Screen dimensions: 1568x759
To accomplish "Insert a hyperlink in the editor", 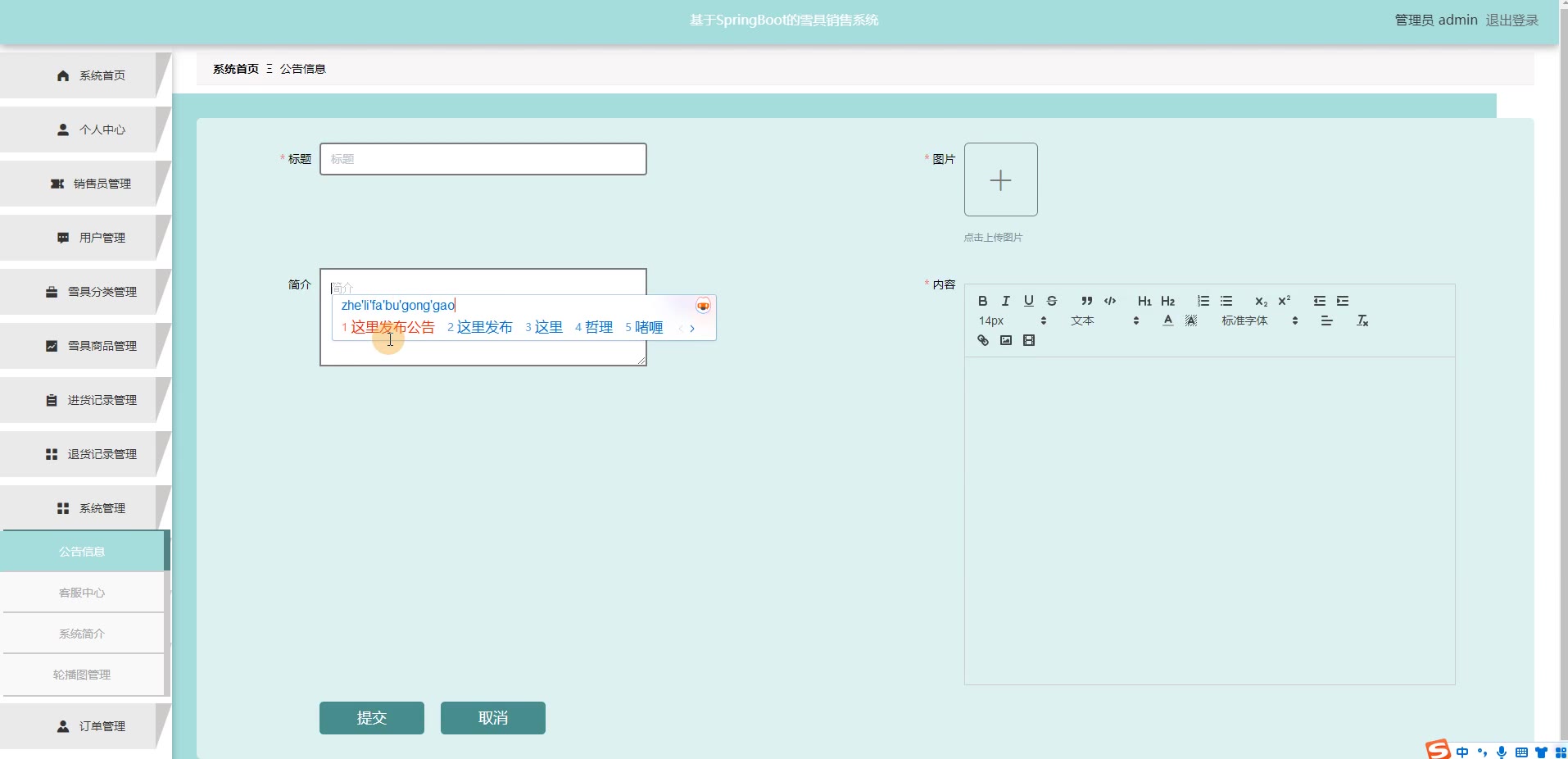I will (983, 340).
